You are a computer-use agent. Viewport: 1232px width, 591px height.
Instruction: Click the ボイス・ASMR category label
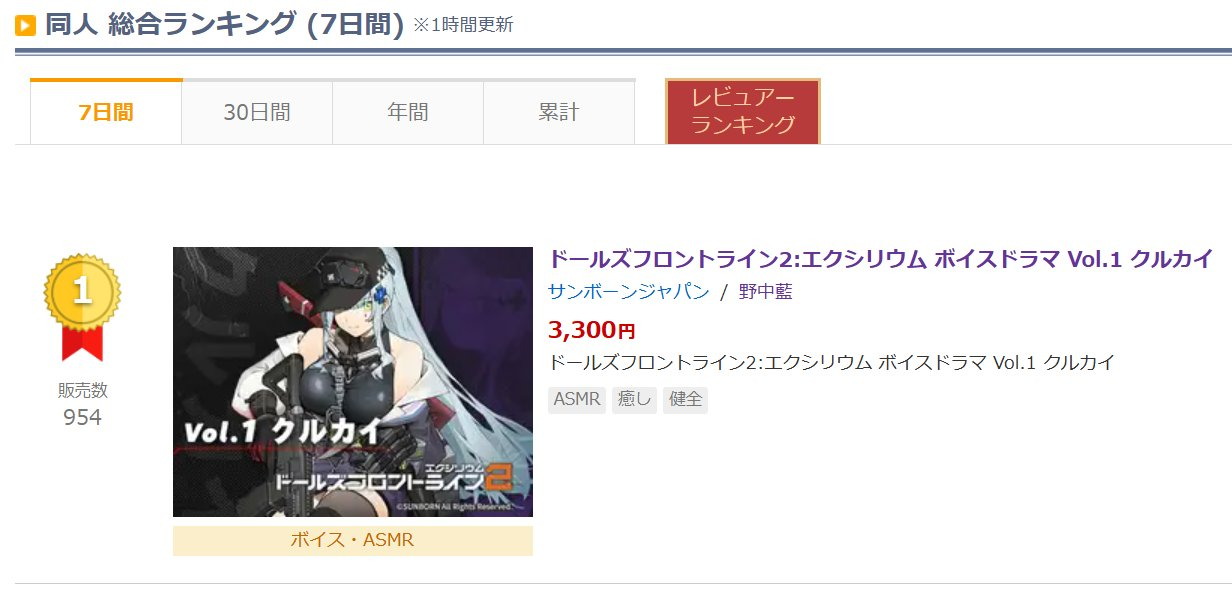pyautogui.click(x=353, y=541)
